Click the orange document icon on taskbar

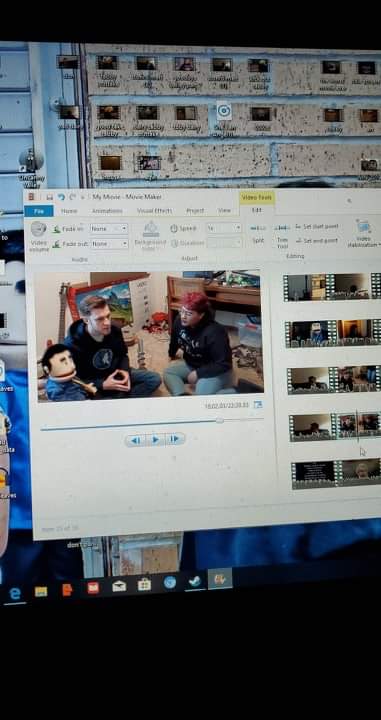click(67, 590)
